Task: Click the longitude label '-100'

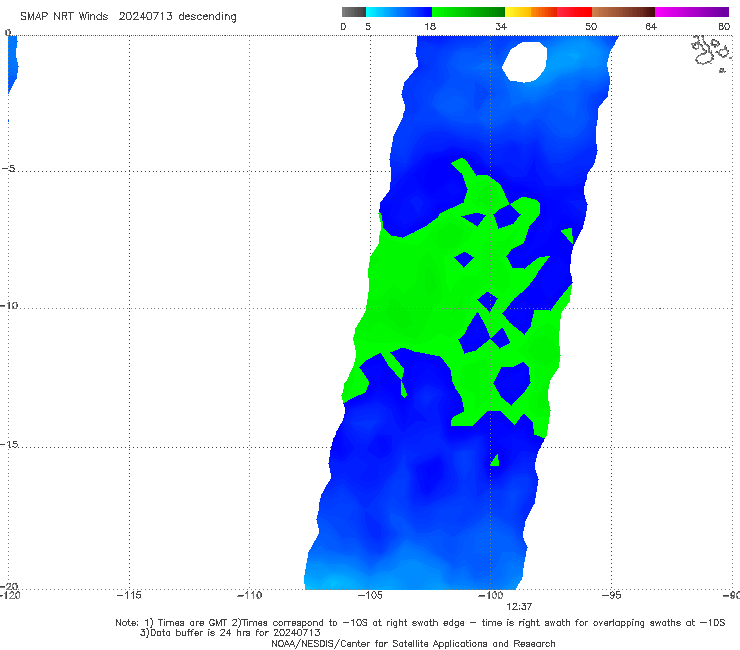Action: (x=490, y=595)
